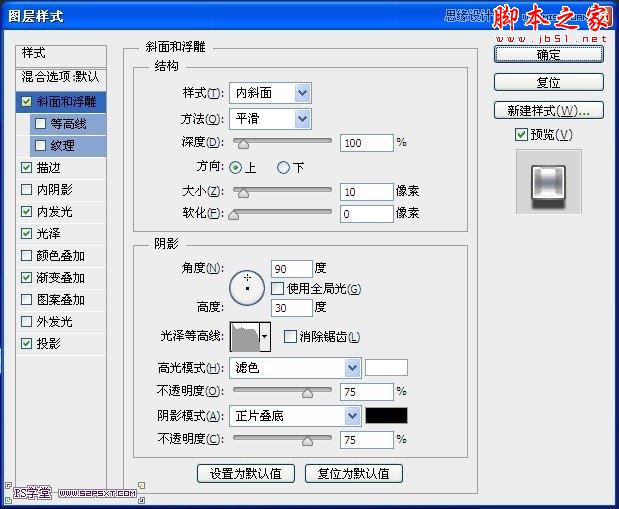Open the 样式 dropdown showing 内斜面
The image size is (619, 509).
(270, 93)
